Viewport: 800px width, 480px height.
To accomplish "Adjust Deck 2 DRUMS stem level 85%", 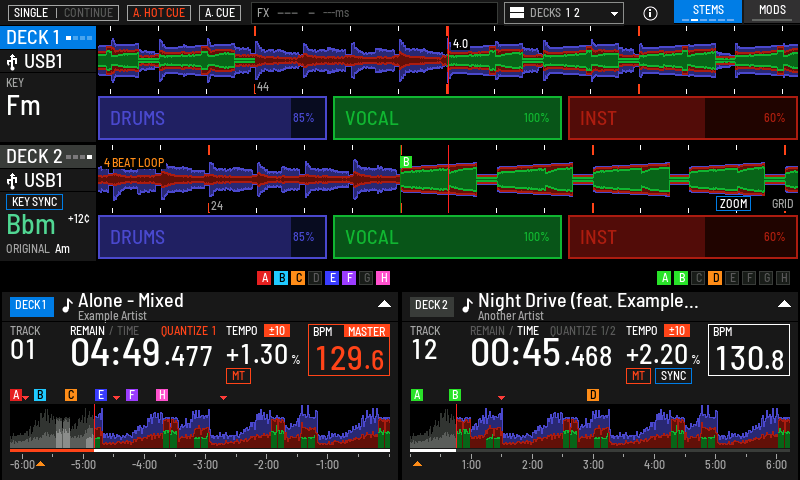I will pyautogui.click(x=212, y=237).
